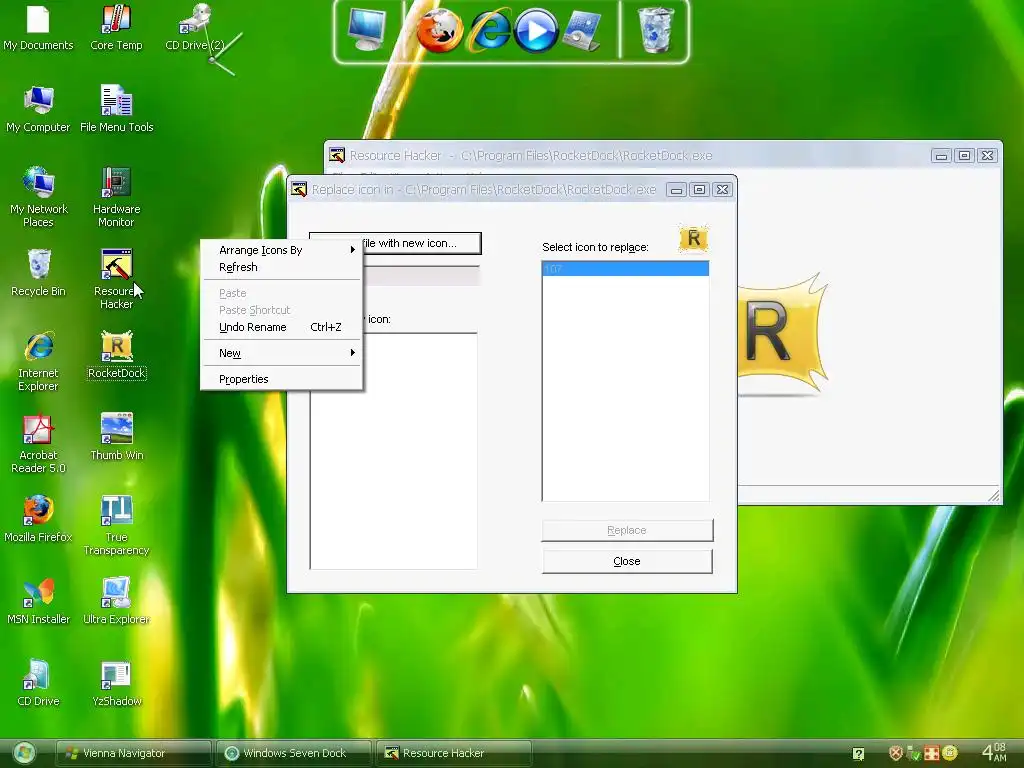1024x768 pixels.
Task: Switch to Windows Seven Dock taskbar item
Action: coord(293,753)
